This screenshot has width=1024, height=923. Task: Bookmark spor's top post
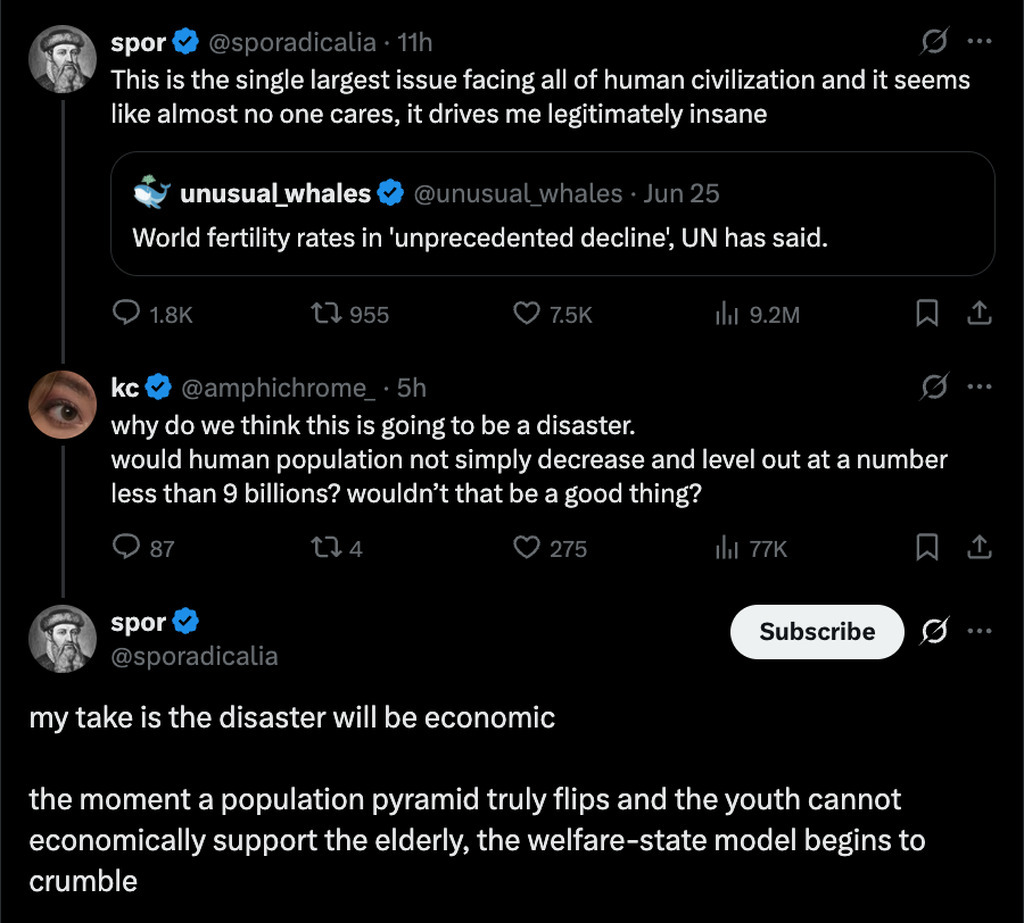coord(927,314)
